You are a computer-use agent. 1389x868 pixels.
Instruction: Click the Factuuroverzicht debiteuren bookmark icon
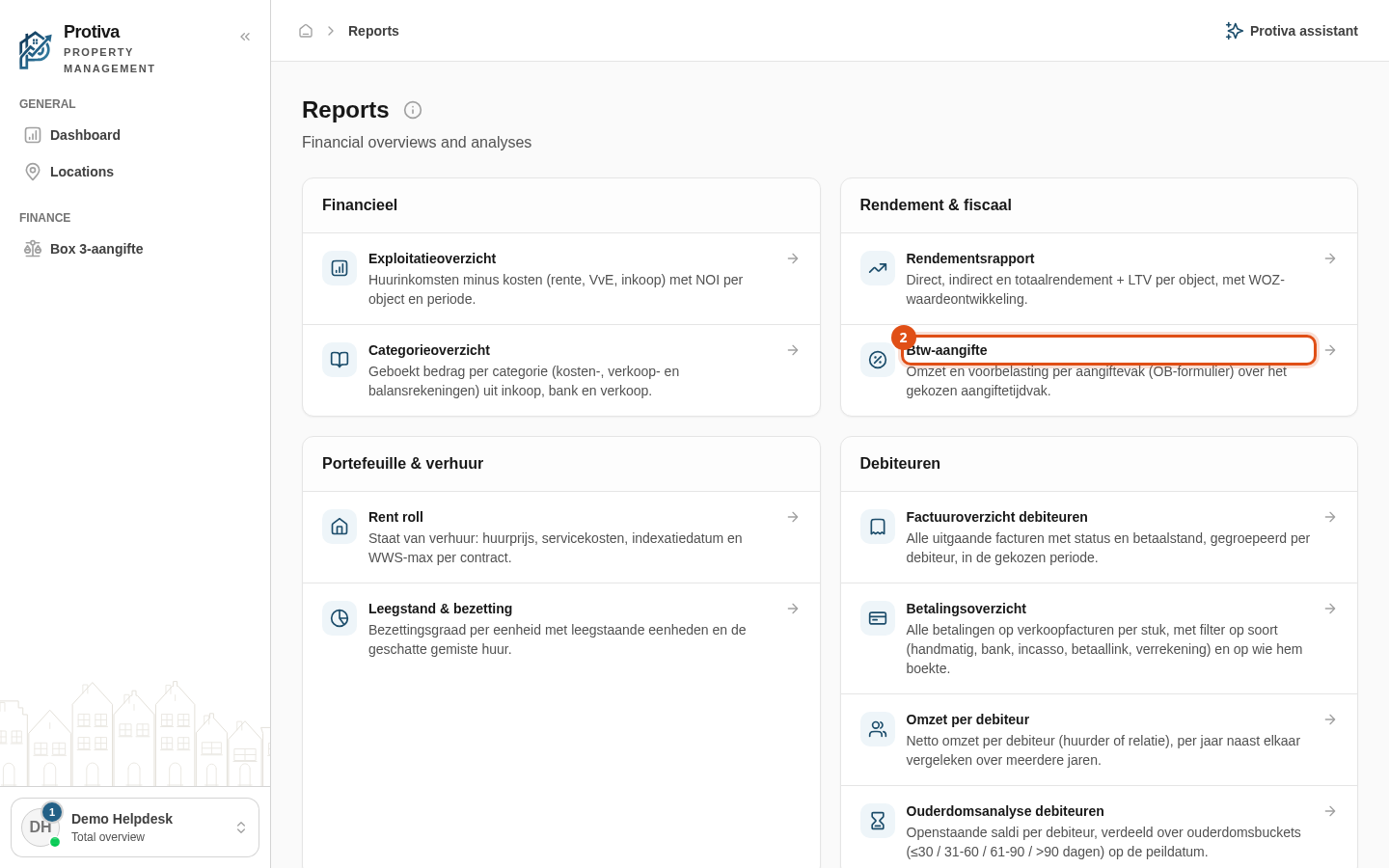click(878, 527)
